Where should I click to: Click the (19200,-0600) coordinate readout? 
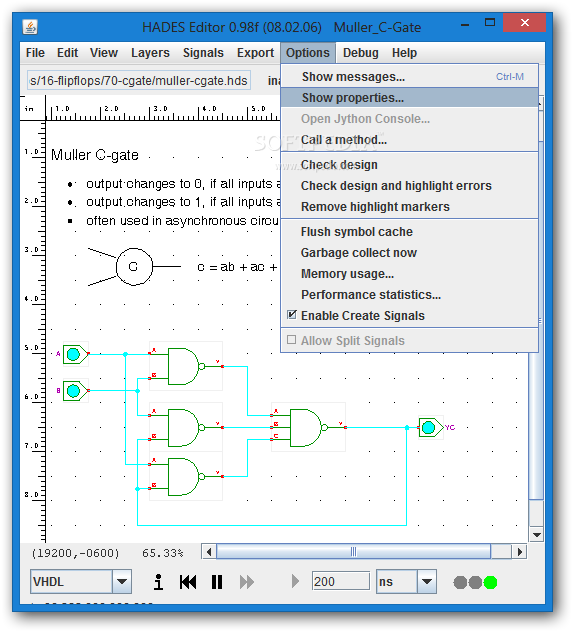75,553
